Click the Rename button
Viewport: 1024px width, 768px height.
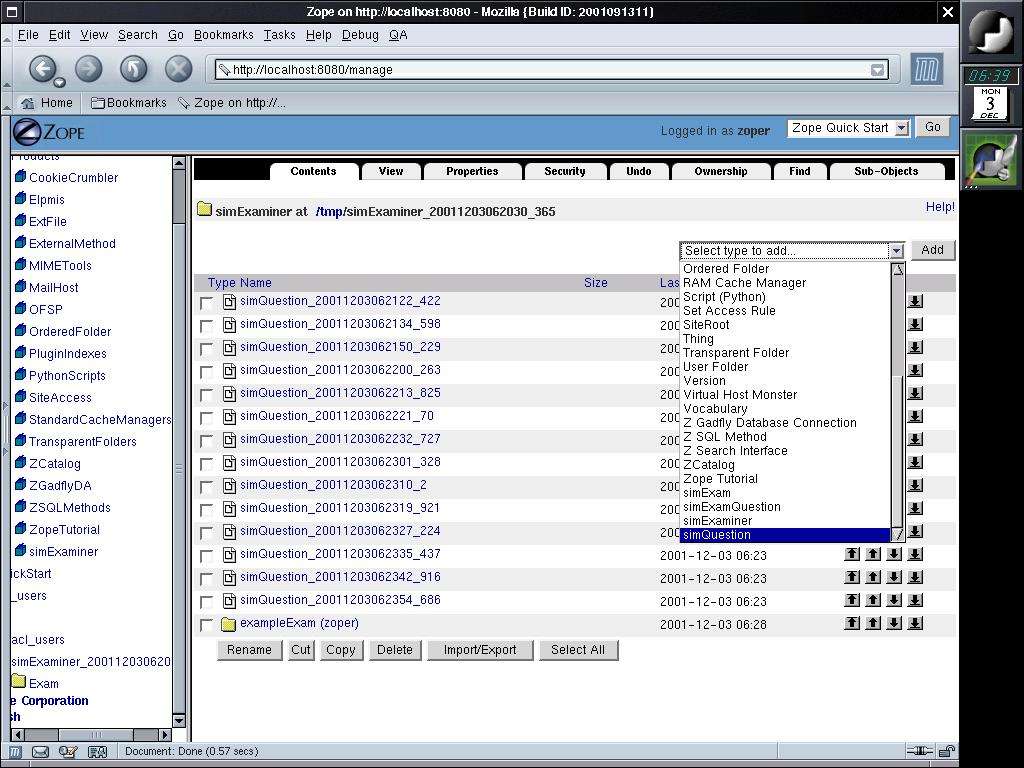249,650
